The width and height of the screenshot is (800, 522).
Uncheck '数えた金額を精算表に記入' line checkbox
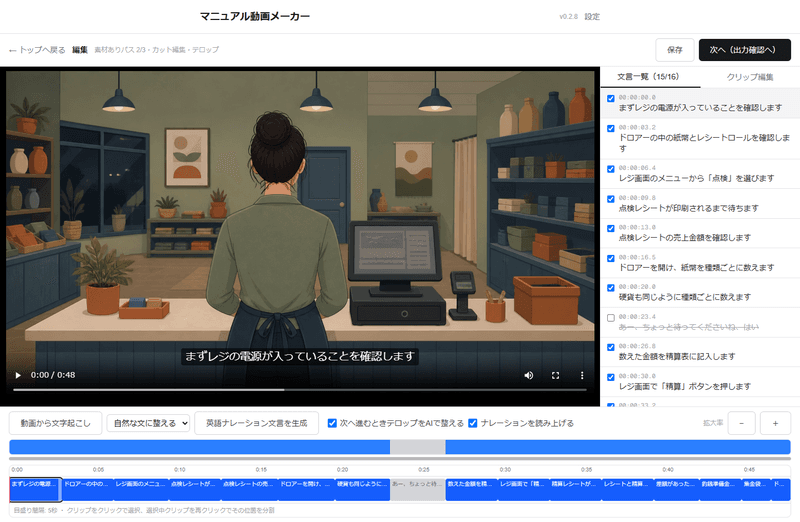(611, 347)
